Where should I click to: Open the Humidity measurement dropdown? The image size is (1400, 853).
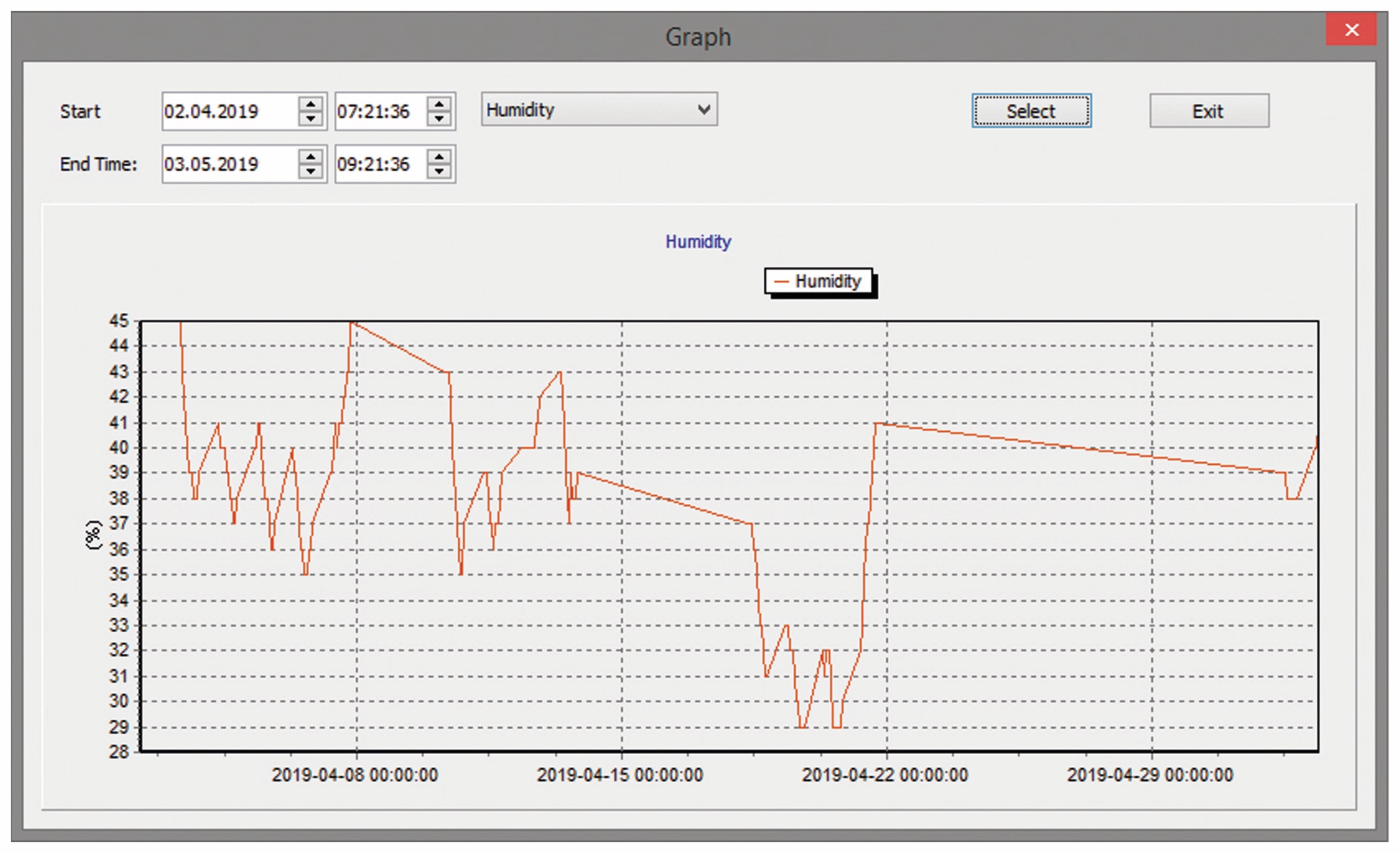coord(598,110)
